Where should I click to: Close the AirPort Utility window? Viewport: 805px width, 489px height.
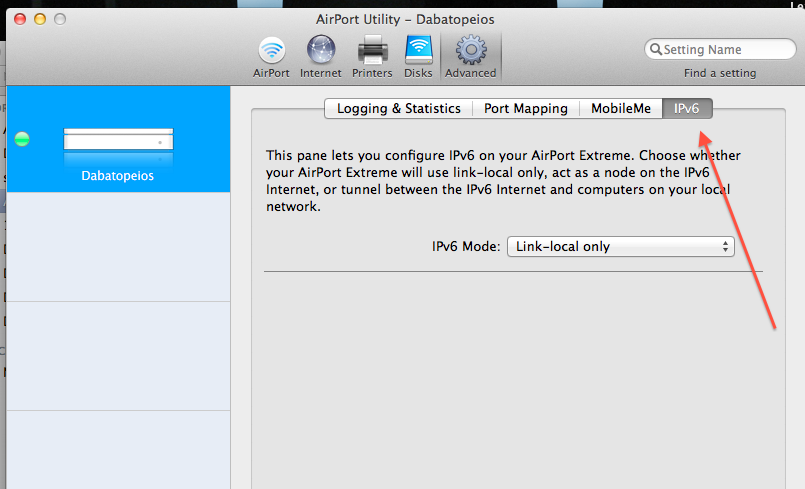point(20,19)
